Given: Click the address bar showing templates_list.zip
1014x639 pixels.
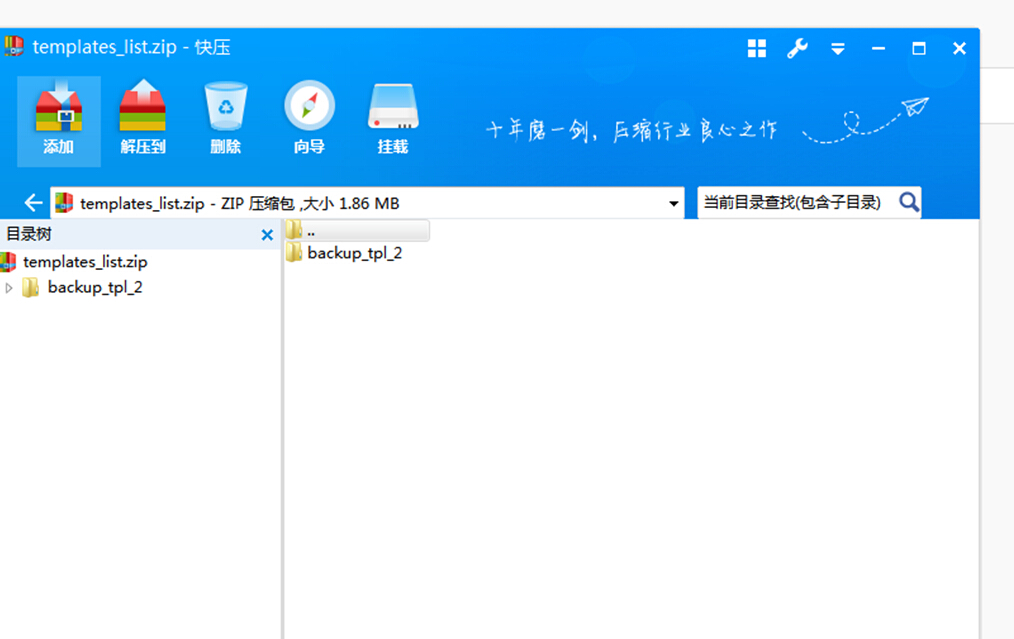Looking at the screenshot, I should click(x=367, y=203).
